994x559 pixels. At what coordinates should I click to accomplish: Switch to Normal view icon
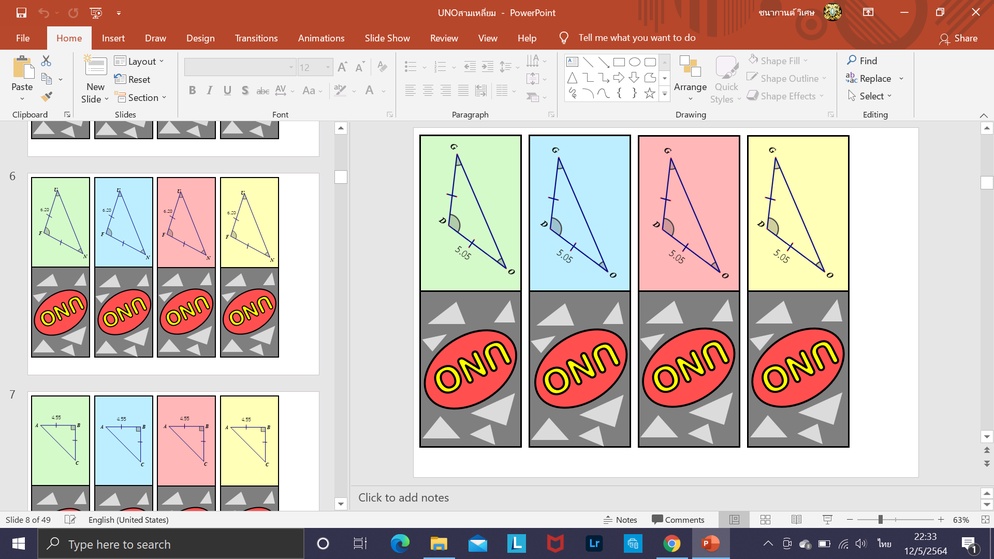point(734,520)
